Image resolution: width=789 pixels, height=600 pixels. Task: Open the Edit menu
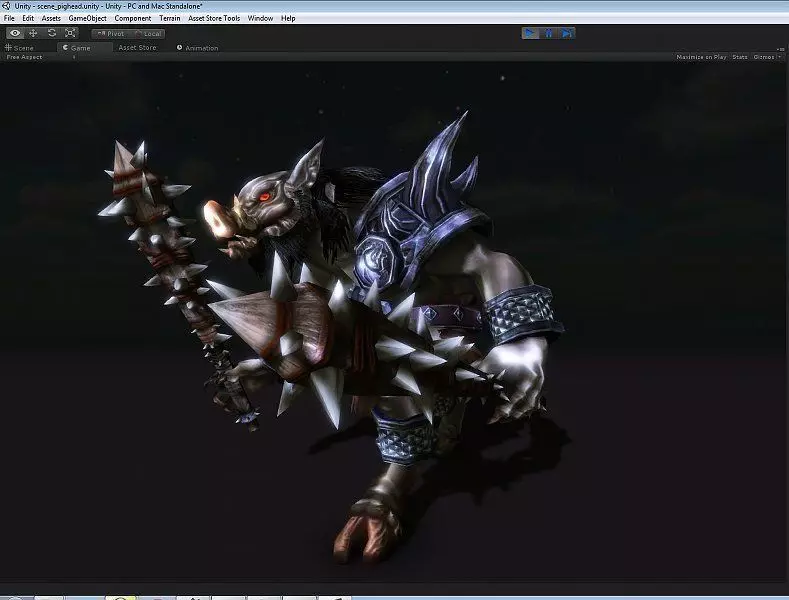(28, 18)
